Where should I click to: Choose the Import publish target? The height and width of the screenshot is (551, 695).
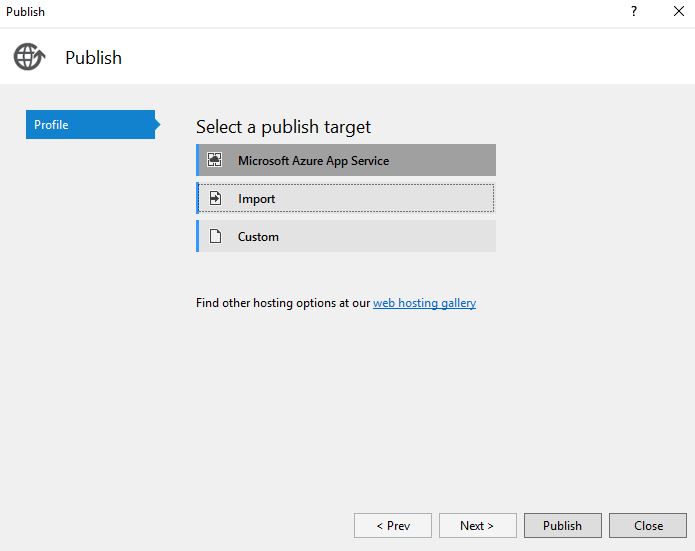click(346, 198)
